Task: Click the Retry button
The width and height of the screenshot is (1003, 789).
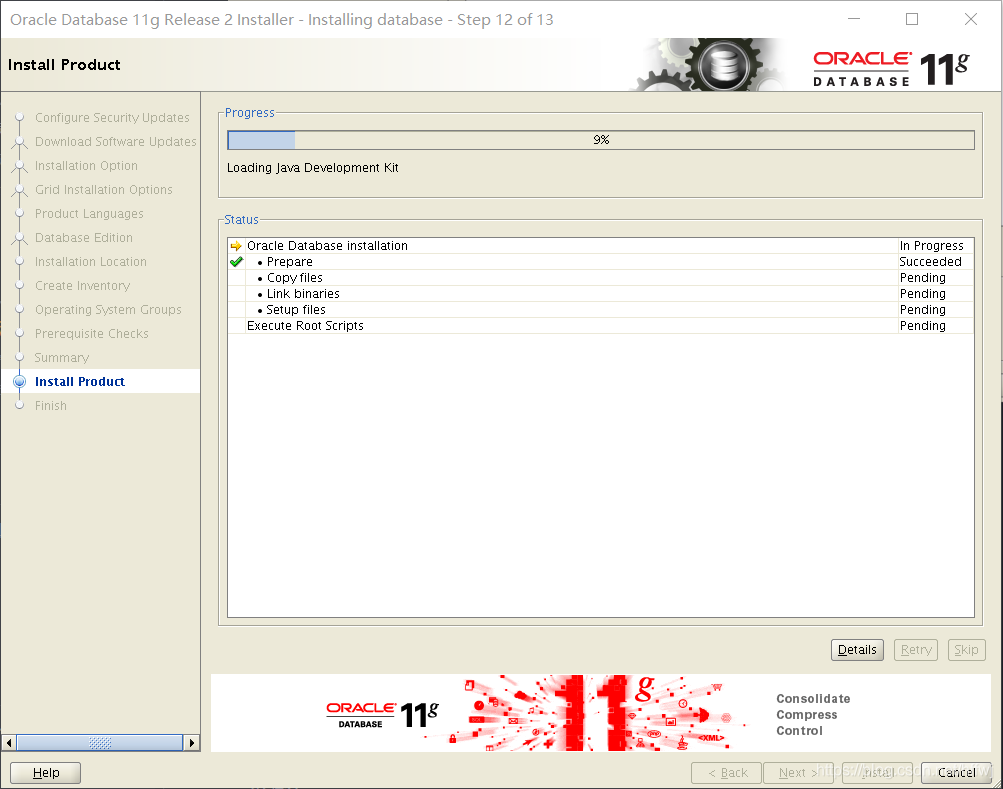Action: 916,650
